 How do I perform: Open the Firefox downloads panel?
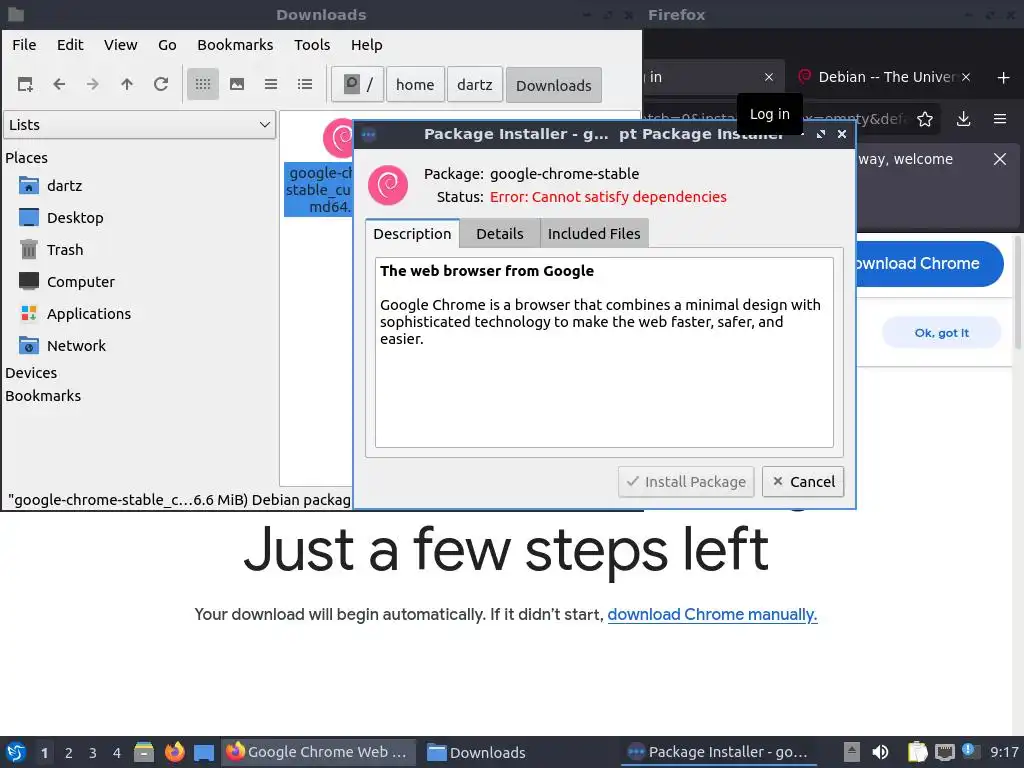pos(963,119)
